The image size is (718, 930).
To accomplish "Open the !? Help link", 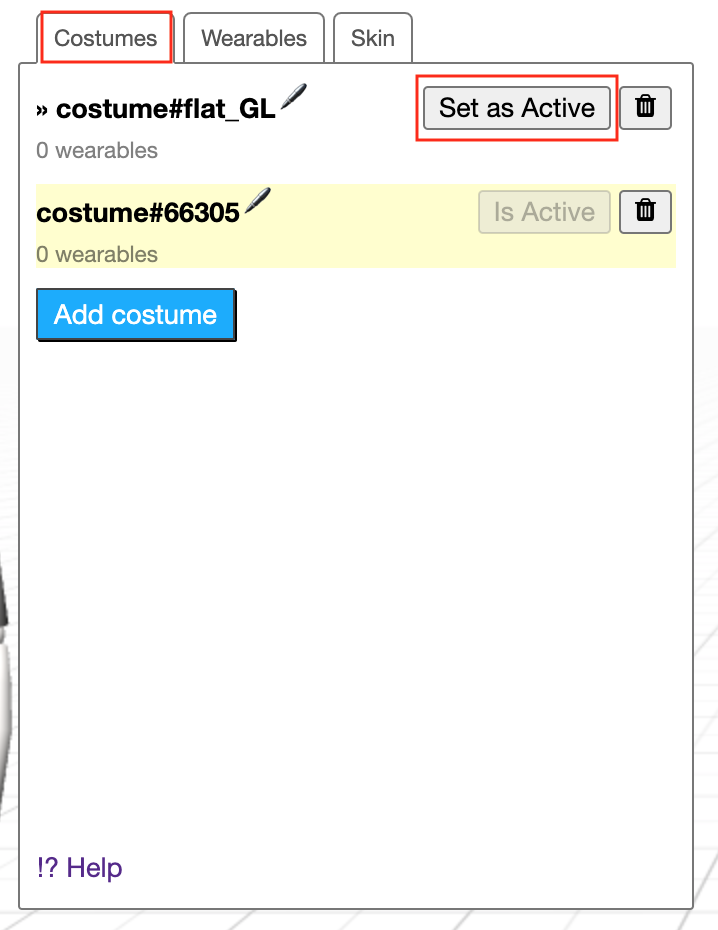I will pyautogui.click(x=79, y=867).
